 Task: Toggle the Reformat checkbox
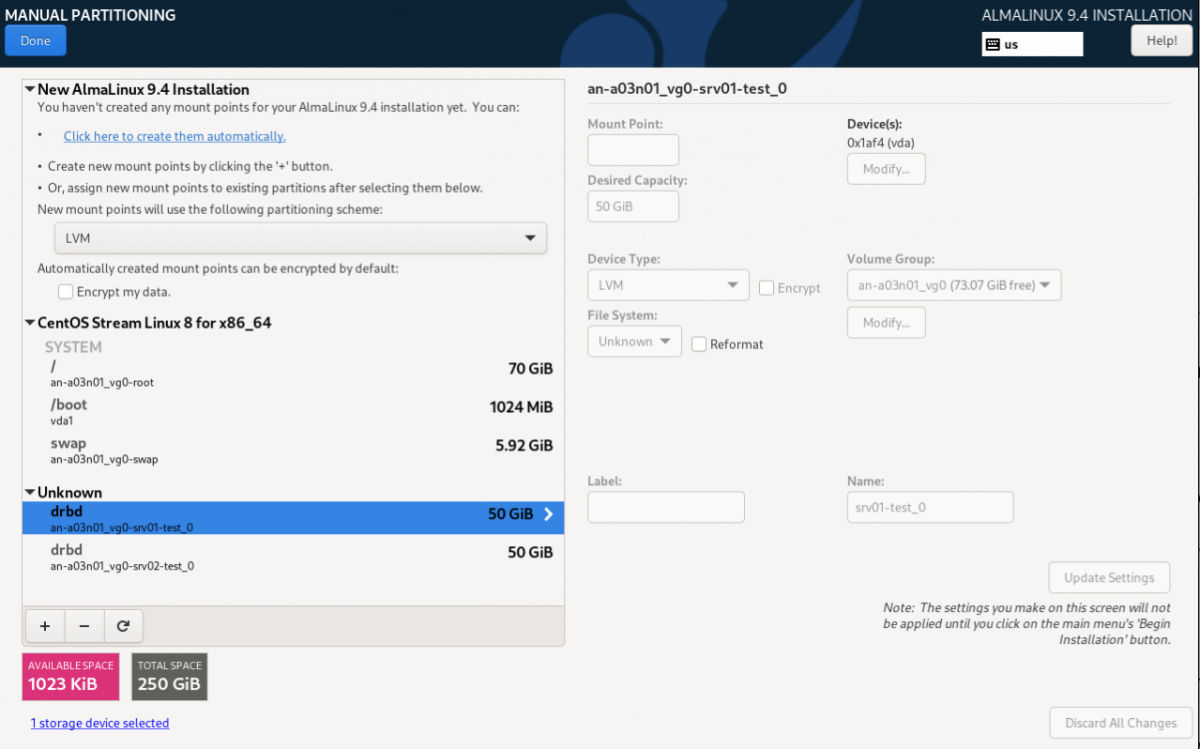pyautogui.click(x=699, y=344)
